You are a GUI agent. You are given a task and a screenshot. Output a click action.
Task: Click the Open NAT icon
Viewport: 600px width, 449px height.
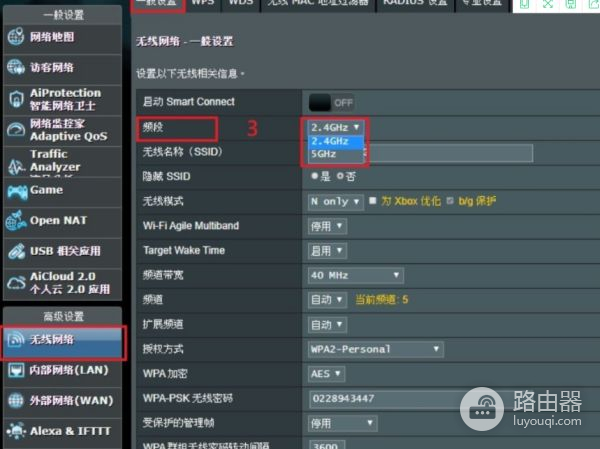click(x=16, y=221)
